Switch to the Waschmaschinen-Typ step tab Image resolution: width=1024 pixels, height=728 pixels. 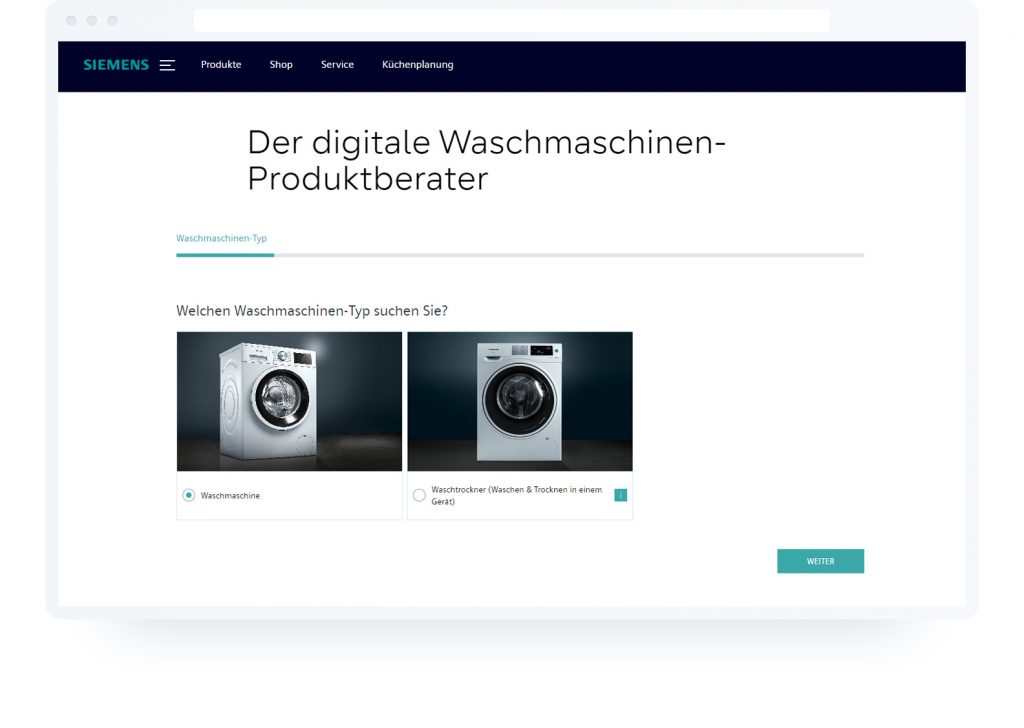click(221, 238)
